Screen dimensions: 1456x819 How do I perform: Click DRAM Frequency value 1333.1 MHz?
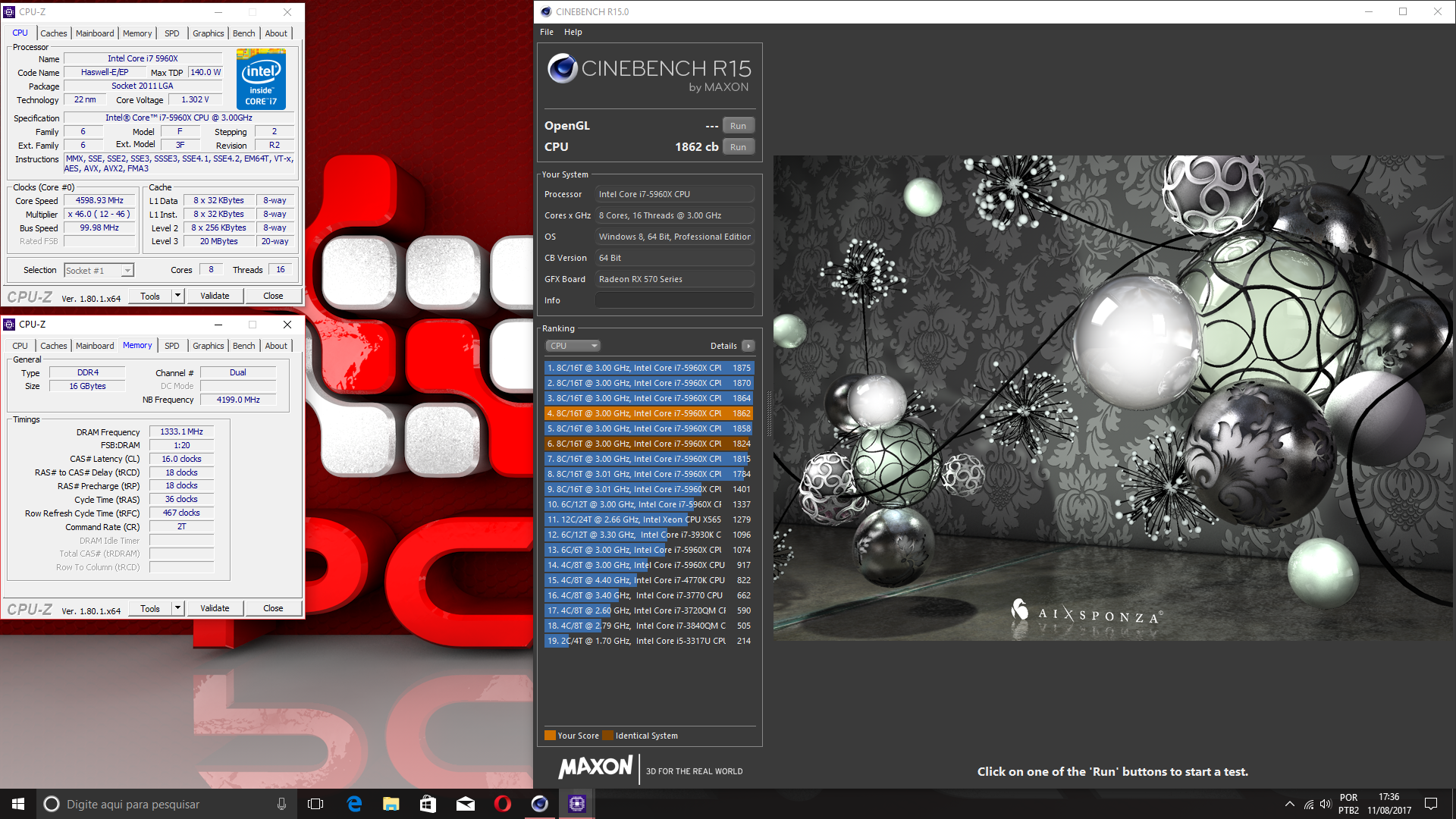pos(181,431)
